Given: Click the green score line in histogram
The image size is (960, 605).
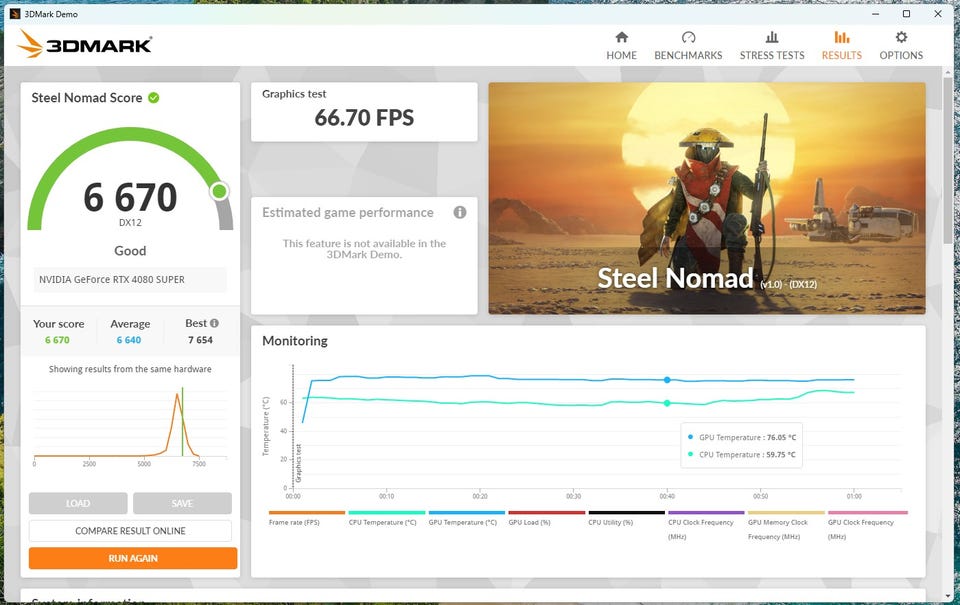Looking at the screenshot, I should point(182,421).
